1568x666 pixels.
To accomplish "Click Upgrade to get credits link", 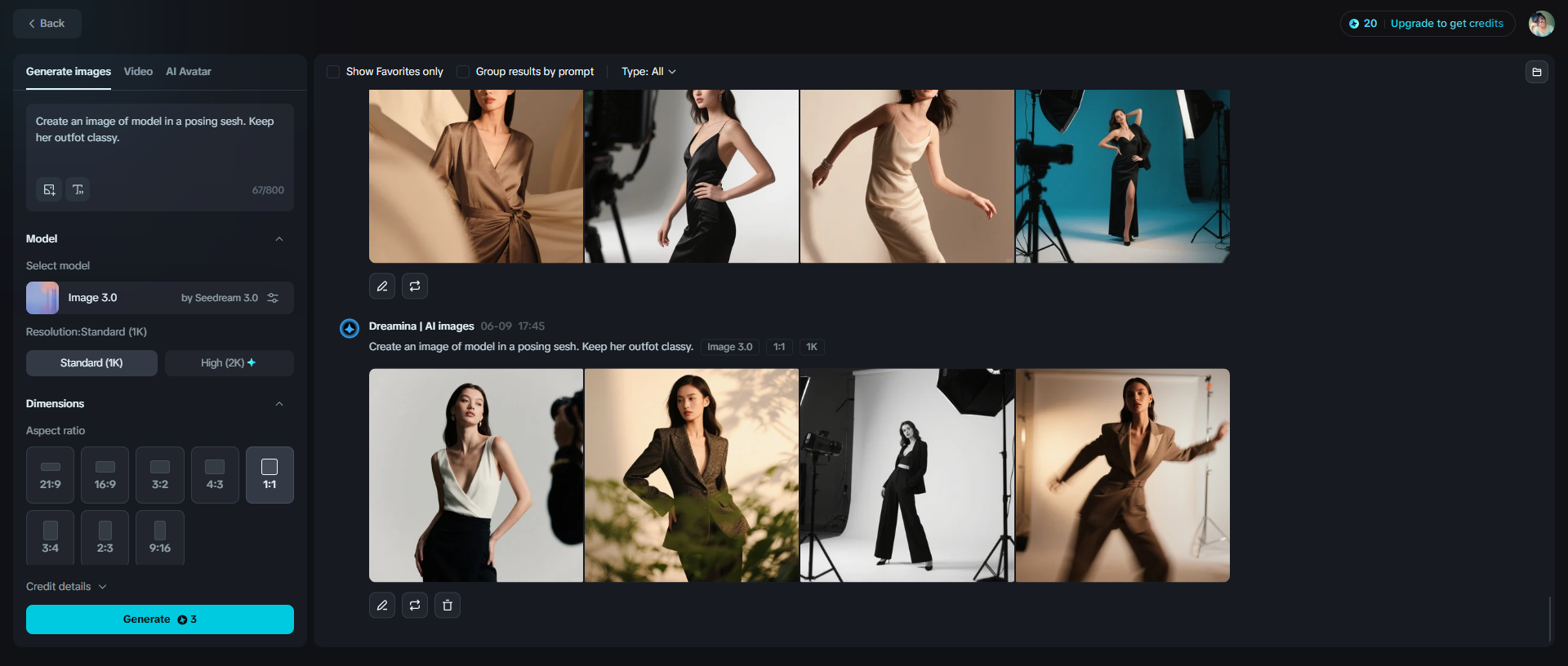I will pyautogui.click(x=1446, y=24).
